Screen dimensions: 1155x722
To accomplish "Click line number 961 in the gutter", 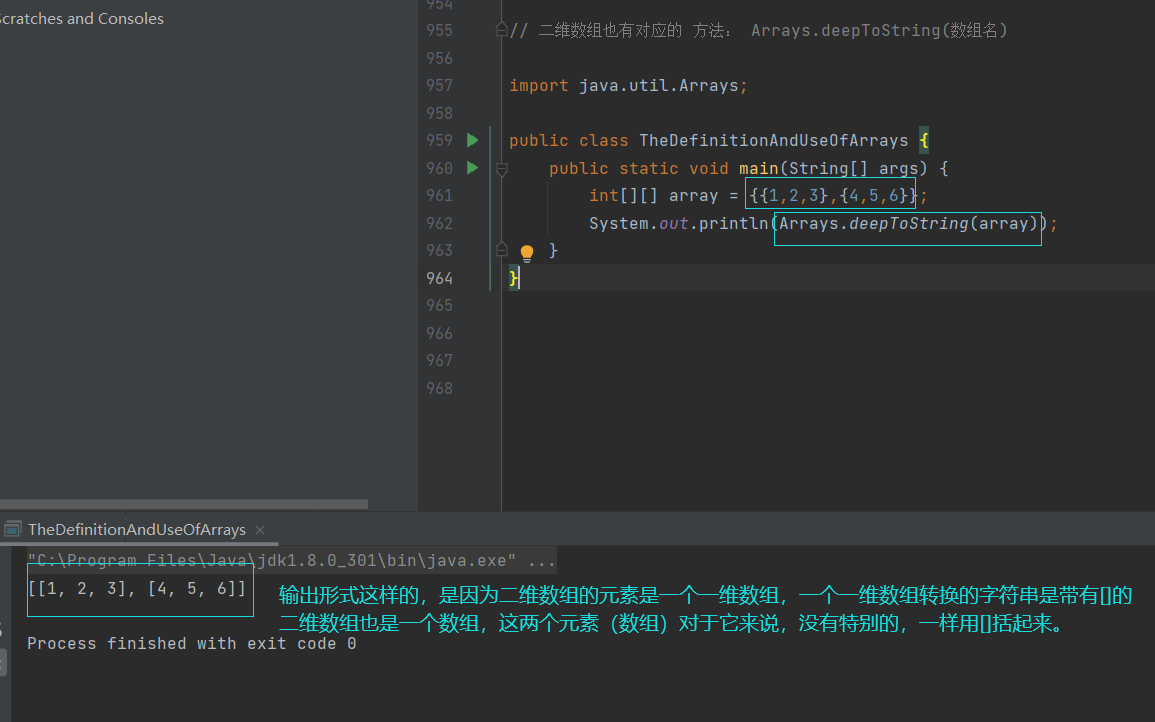I will [439, 195].
